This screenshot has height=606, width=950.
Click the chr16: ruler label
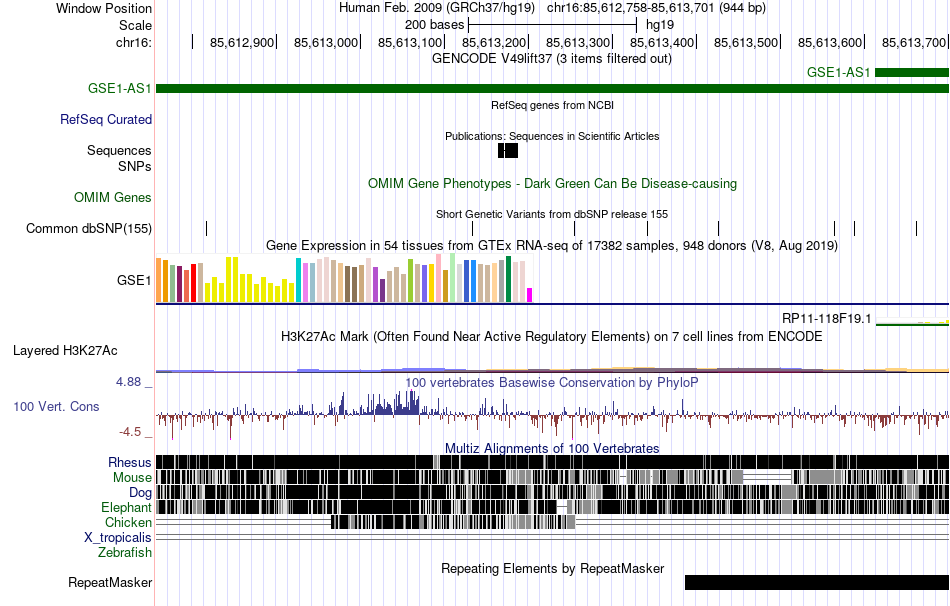(x=134, y=42)
